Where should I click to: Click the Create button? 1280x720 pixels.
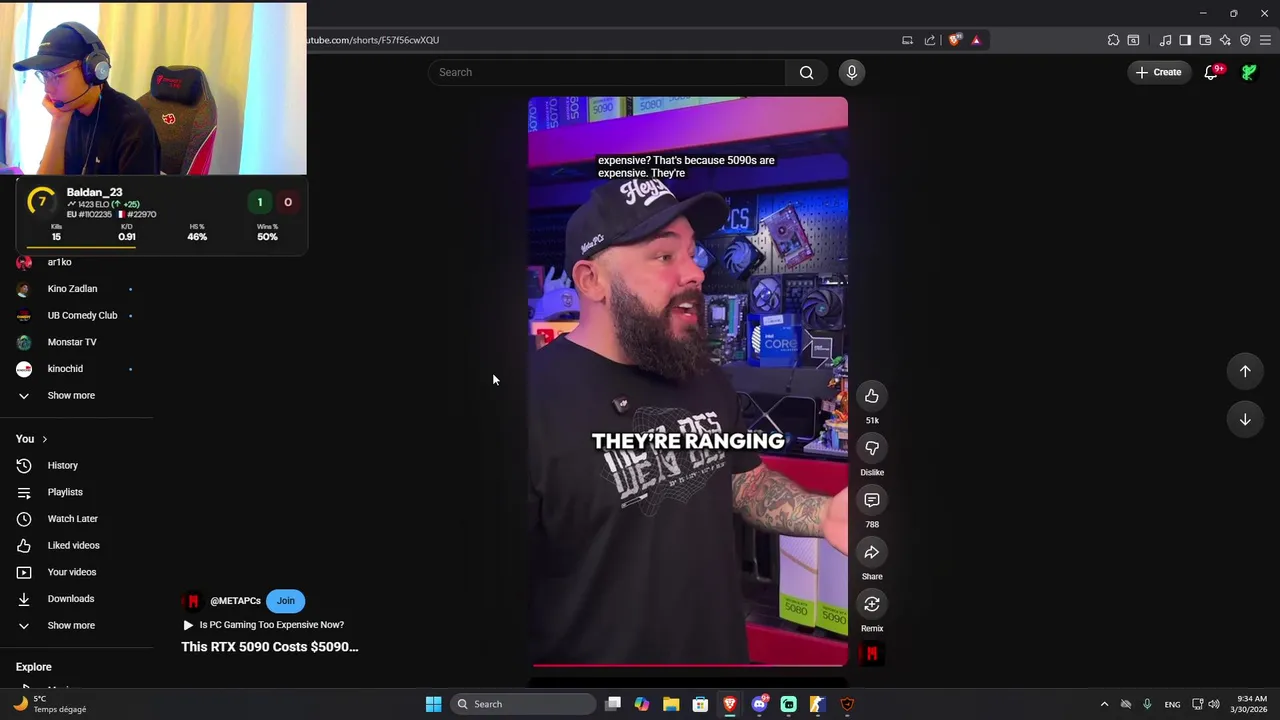pyautogui.click(x=1158, y=72)
